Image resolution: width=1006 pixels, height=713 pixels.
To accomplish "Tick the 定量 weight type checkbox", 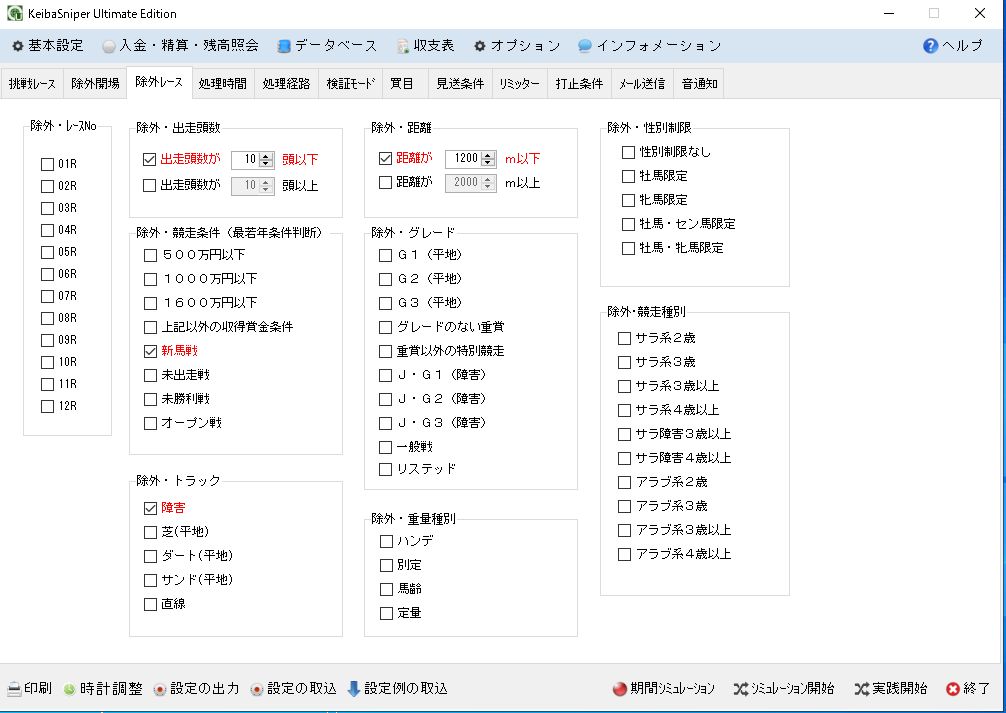I will point(386,614).
